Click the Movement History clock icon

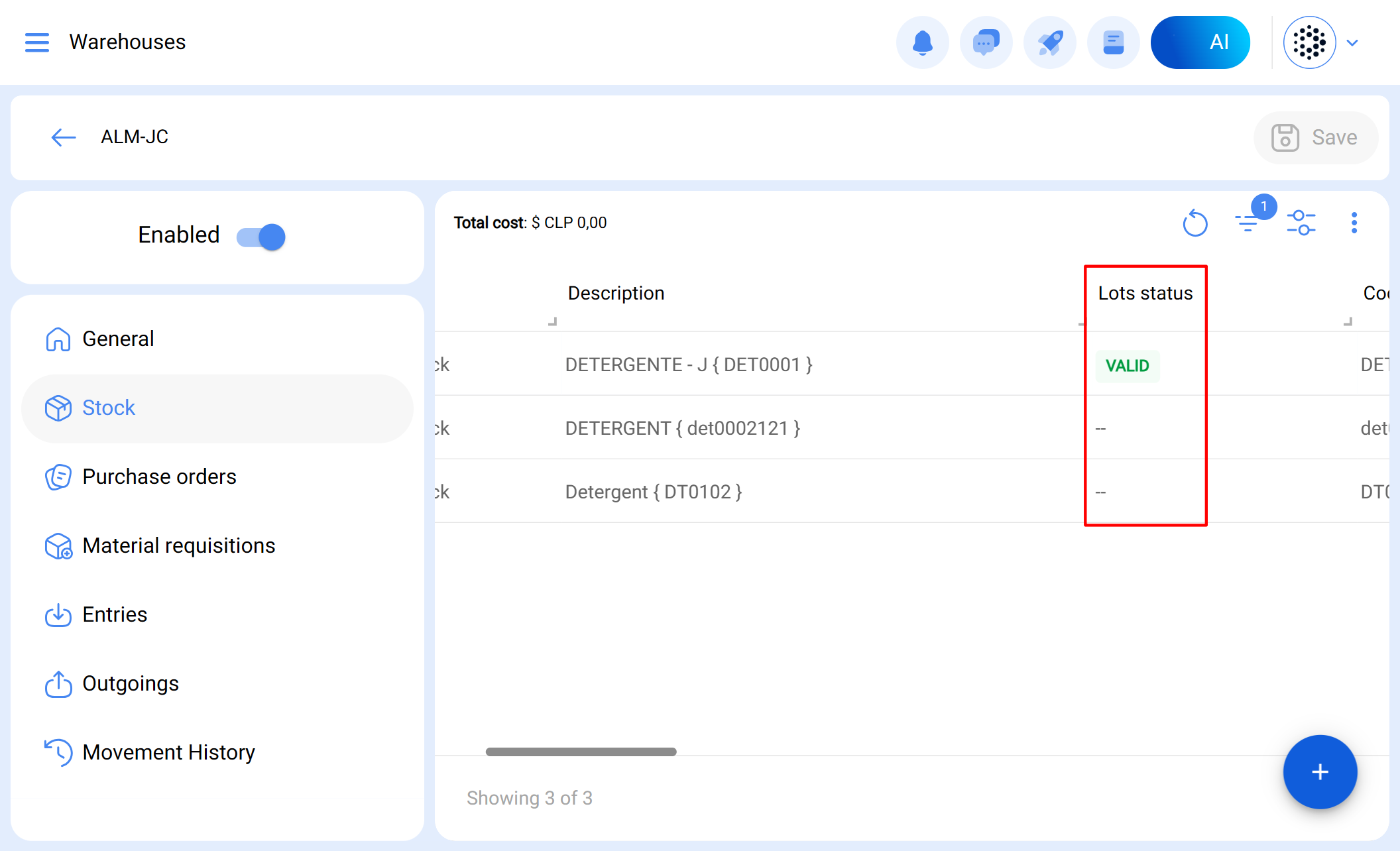click(x=58, y=752)
